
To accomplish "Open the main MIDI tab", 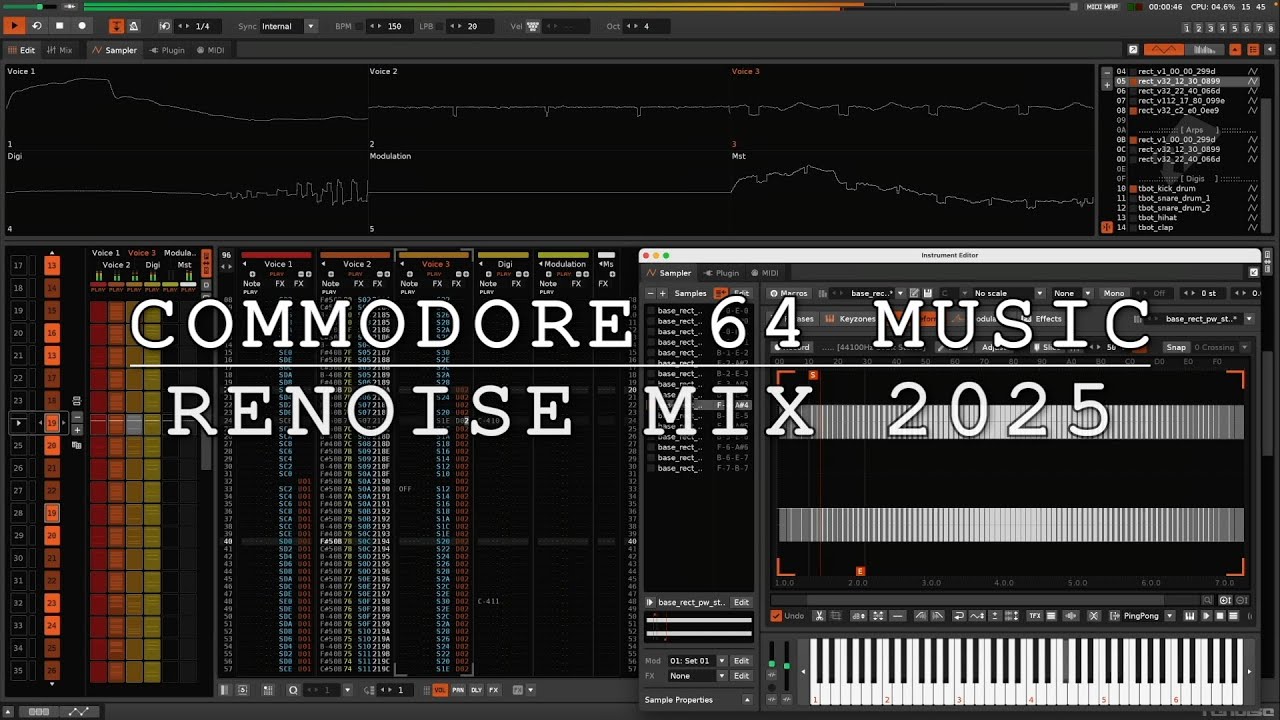I will pyautogui.click(x=211, y=50).
